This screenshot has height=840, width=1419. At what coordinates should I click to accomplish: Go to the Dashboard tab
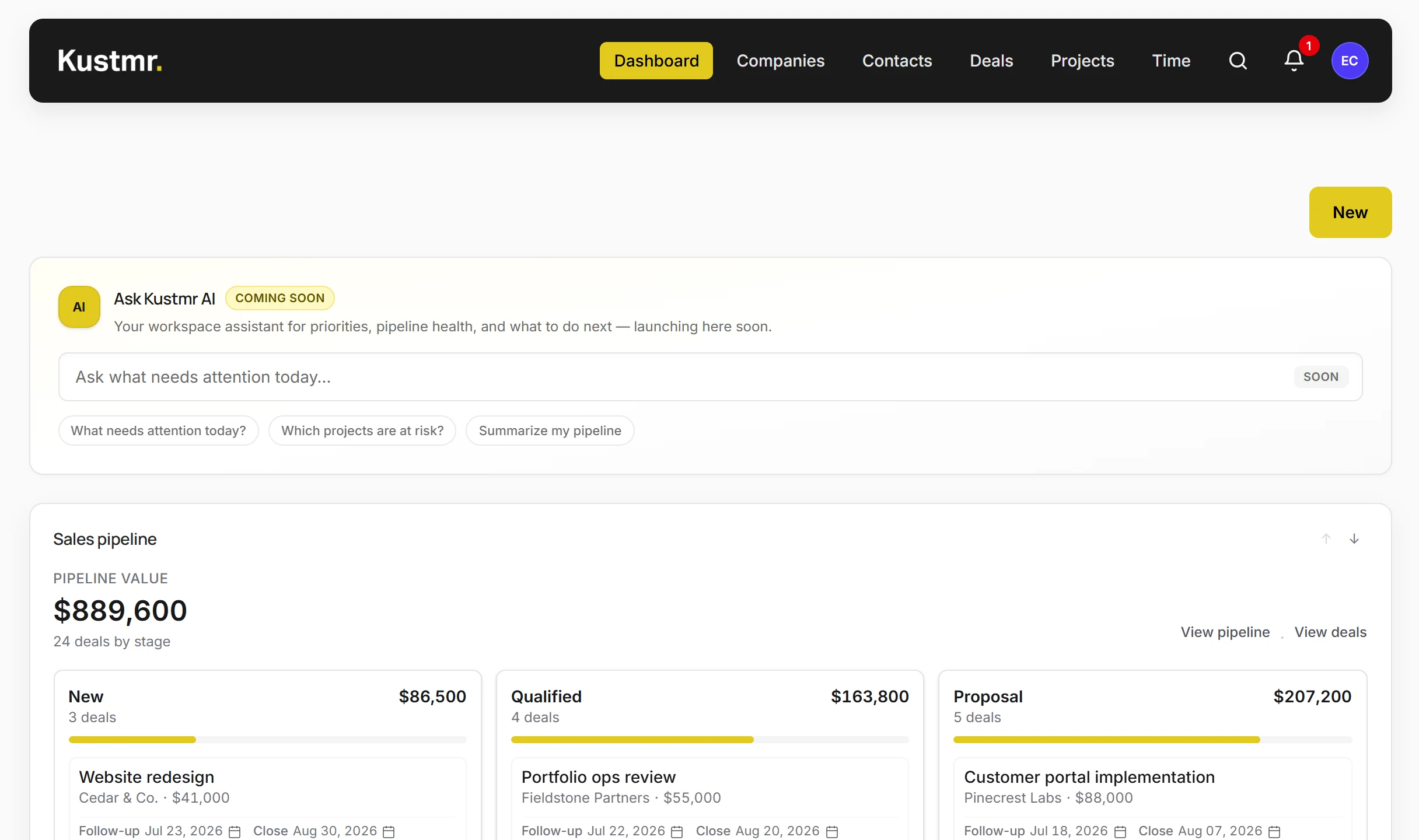pyautogui.click(x=656, y=61)
